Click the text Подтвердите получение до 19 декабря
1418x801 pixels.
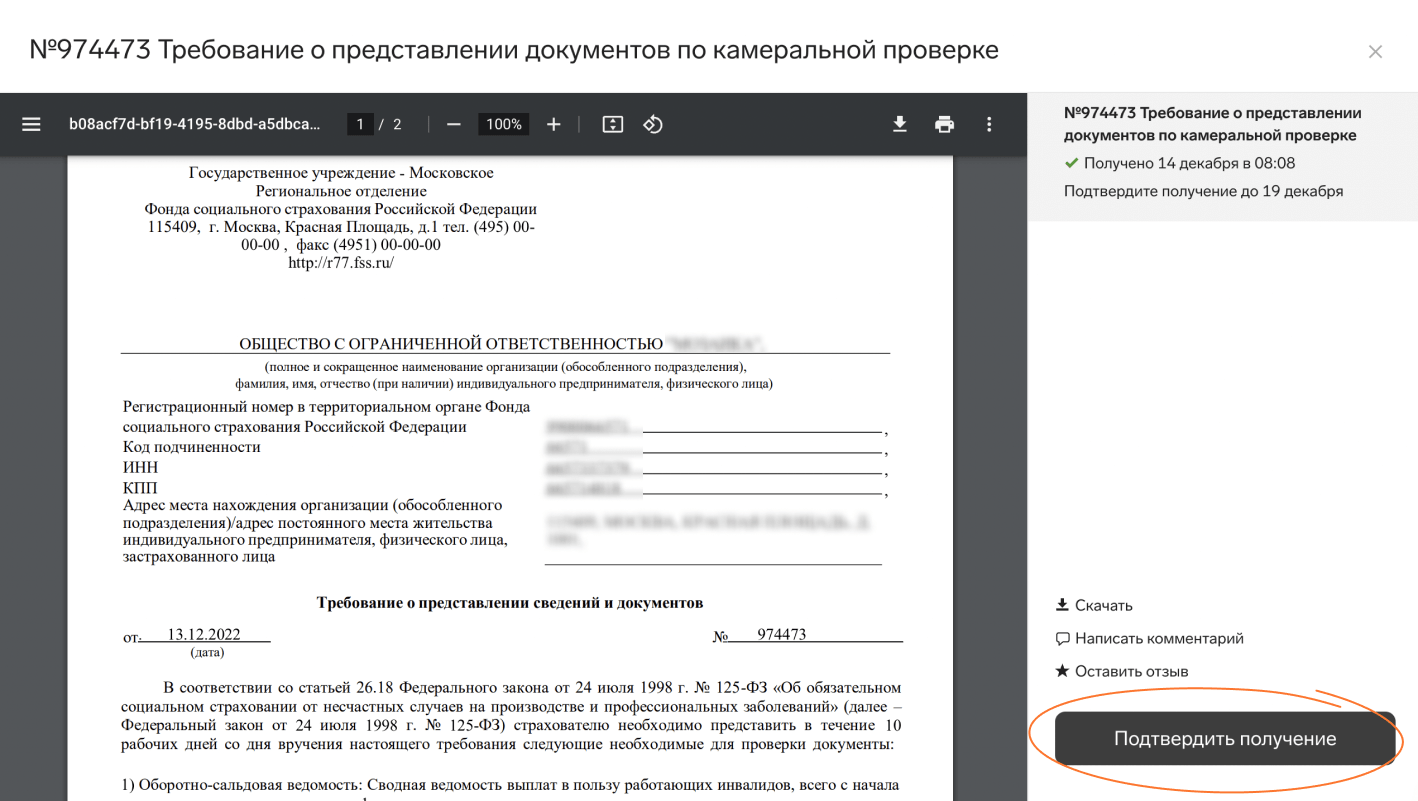[x=1203, y=191]
